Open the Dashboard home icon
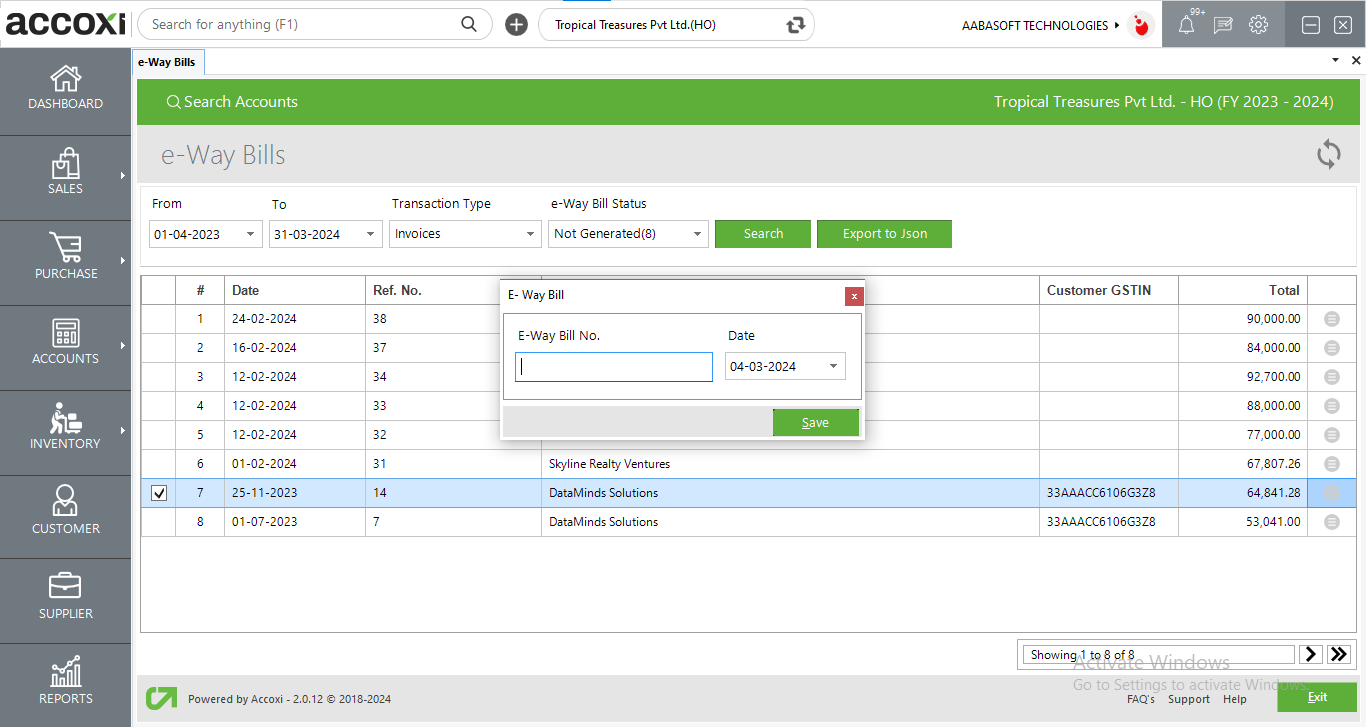The width and height of the screenshot is (1366, 727). point(65,79)
